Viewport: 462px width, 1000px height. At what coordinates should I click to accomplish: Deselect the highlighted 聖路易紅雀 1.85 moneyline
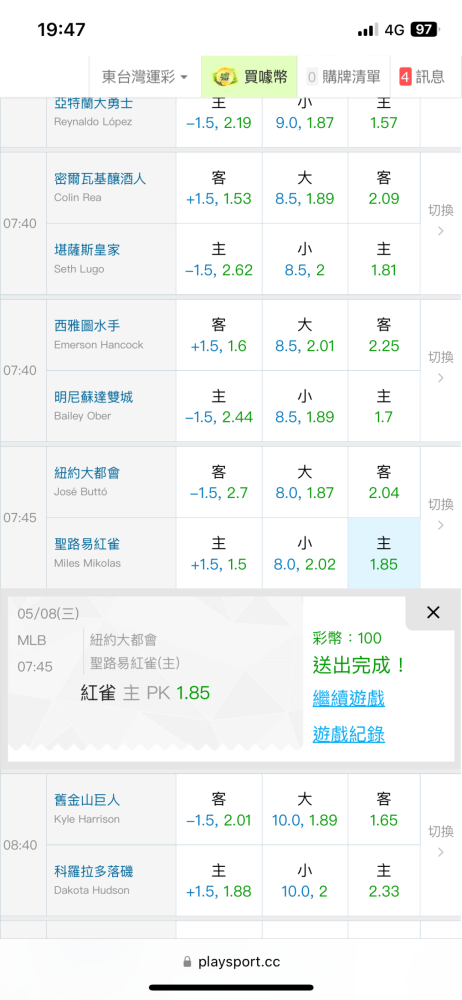pos(384,553)
